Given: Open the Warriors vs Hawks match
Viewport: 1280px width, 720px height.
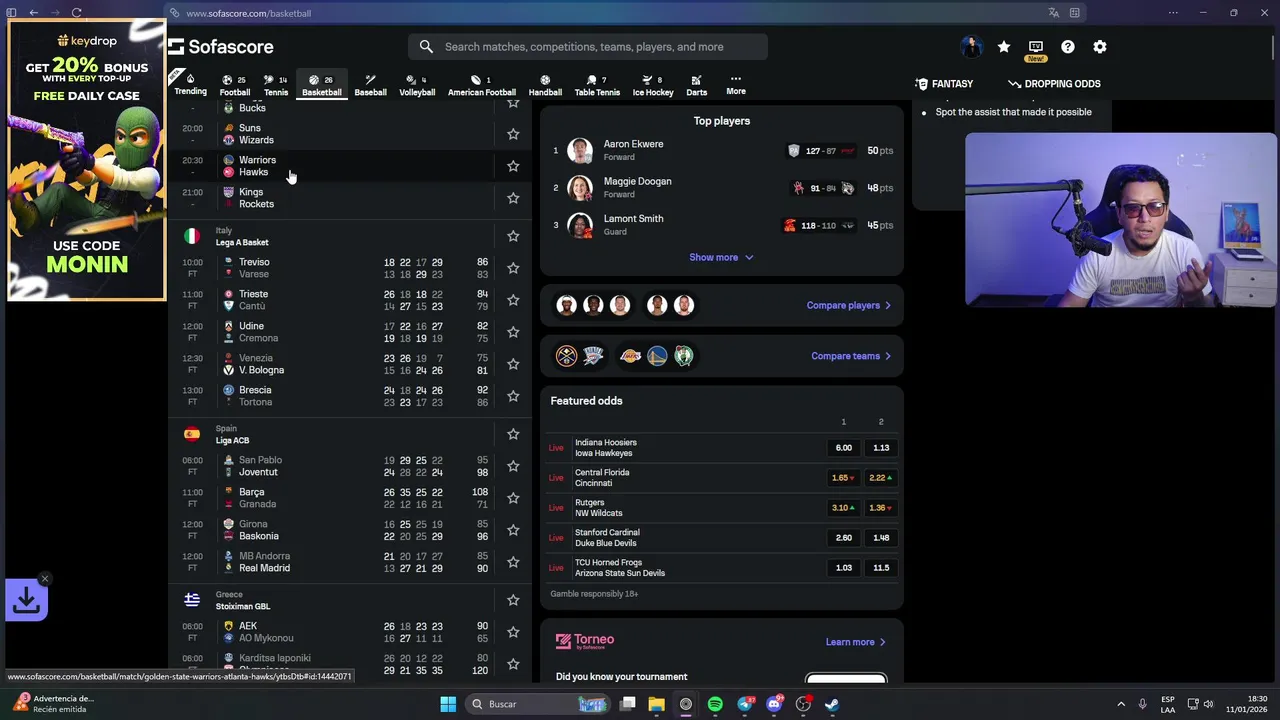Looking at the screenshot, I should click(350, 166).
